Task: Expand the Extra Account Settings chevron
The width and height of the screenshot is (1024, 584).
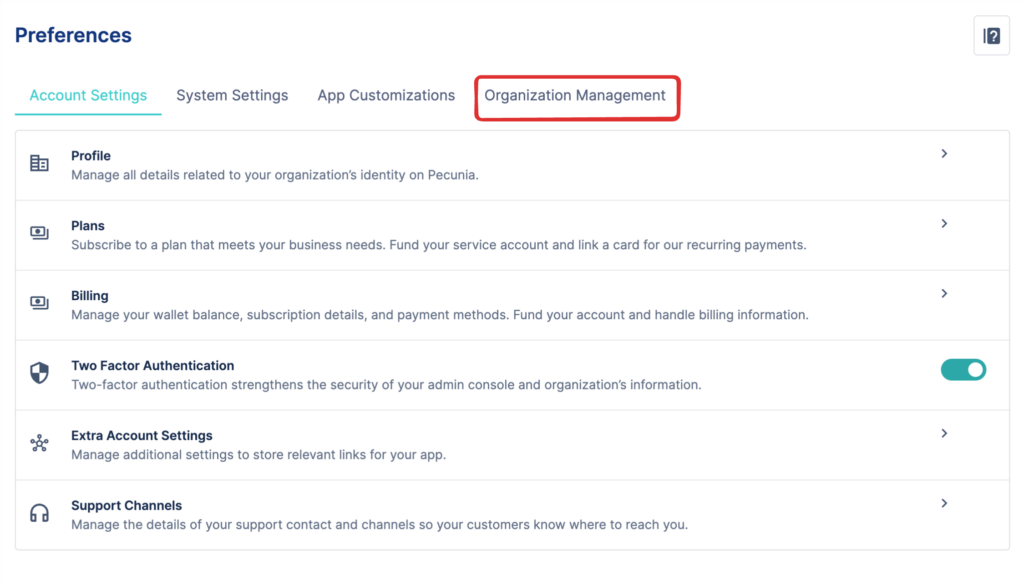Action: [944, 434]
